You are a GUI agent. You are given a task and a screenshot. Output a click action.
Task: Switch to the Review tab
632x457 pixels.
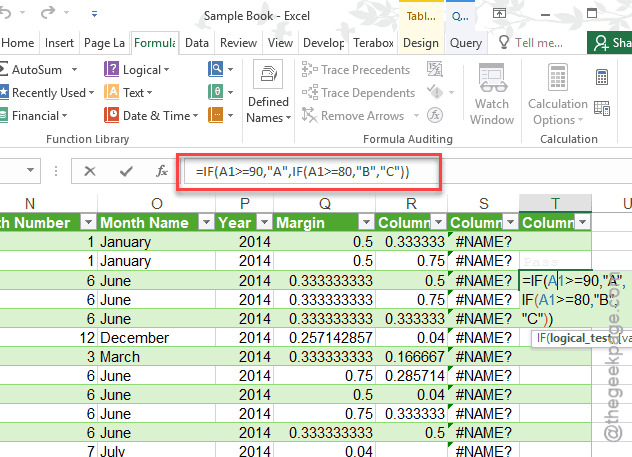pyautogui.click(x=238, y=43)
